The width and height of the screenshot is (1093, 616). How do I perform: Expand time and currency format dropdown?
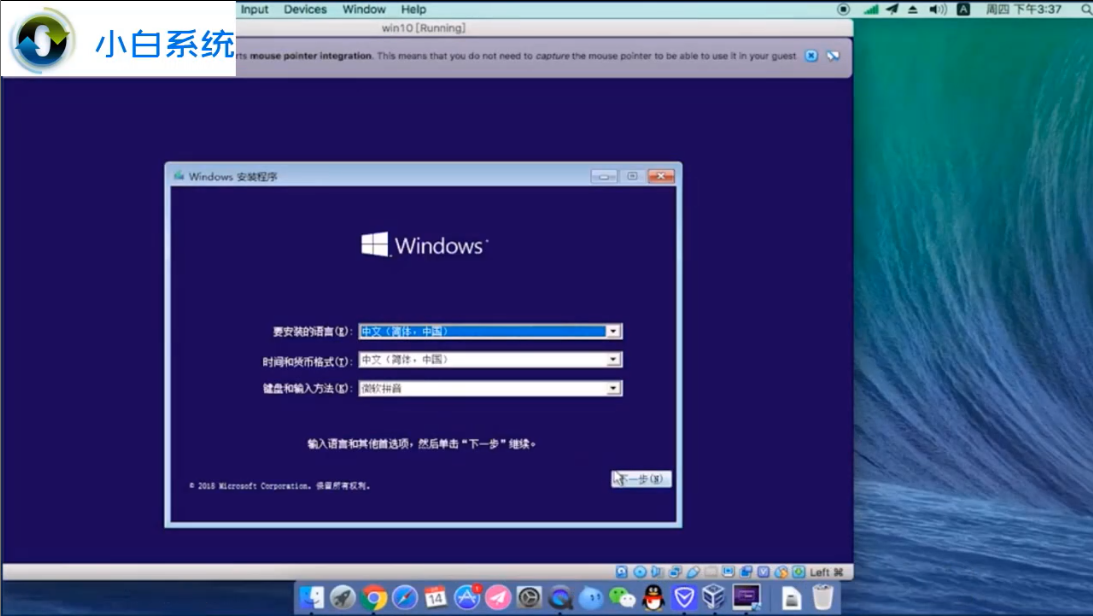pos(614,360)
